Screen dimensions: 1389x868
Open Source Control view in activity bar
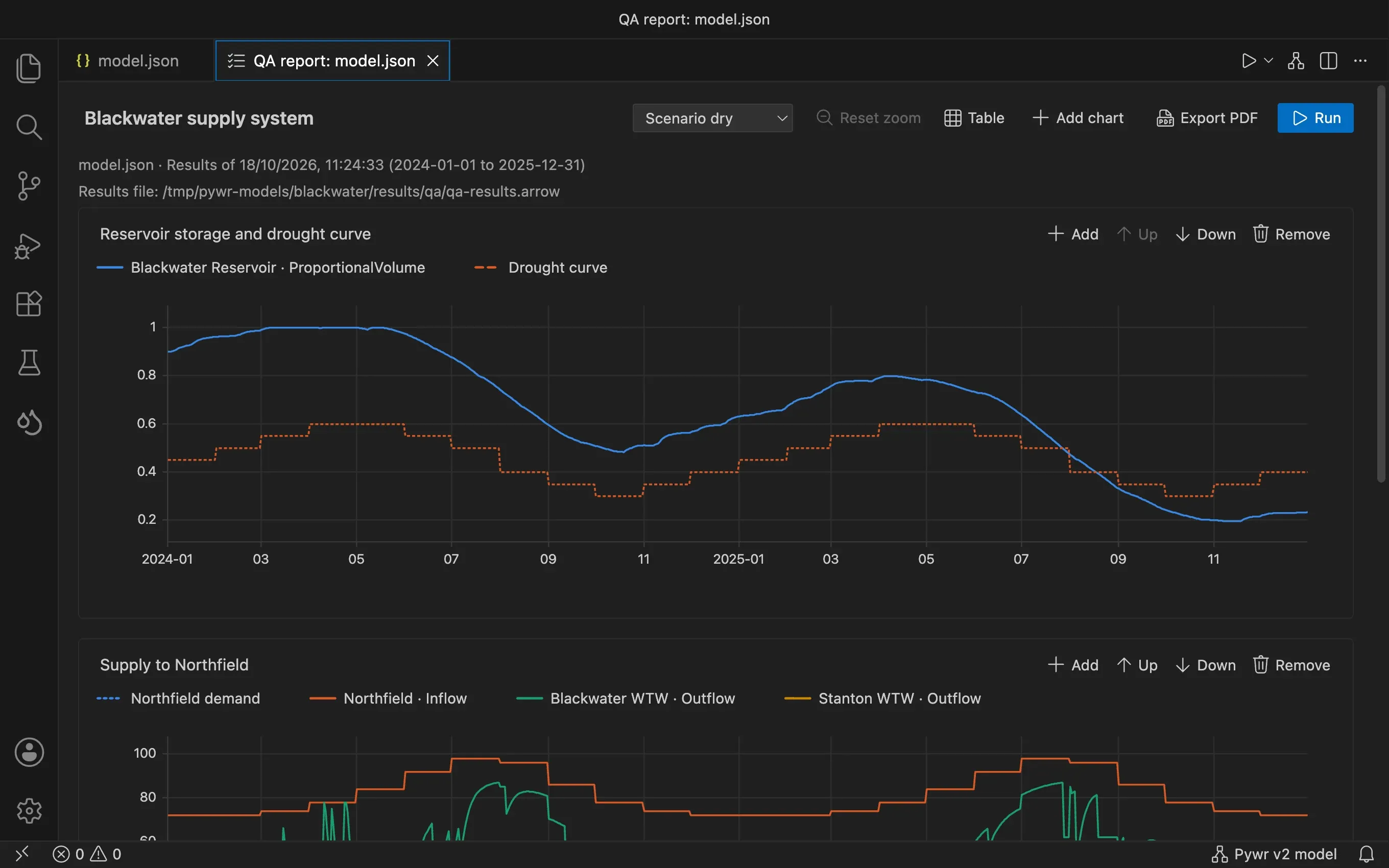pyautogui.click(x=29, y=186)
